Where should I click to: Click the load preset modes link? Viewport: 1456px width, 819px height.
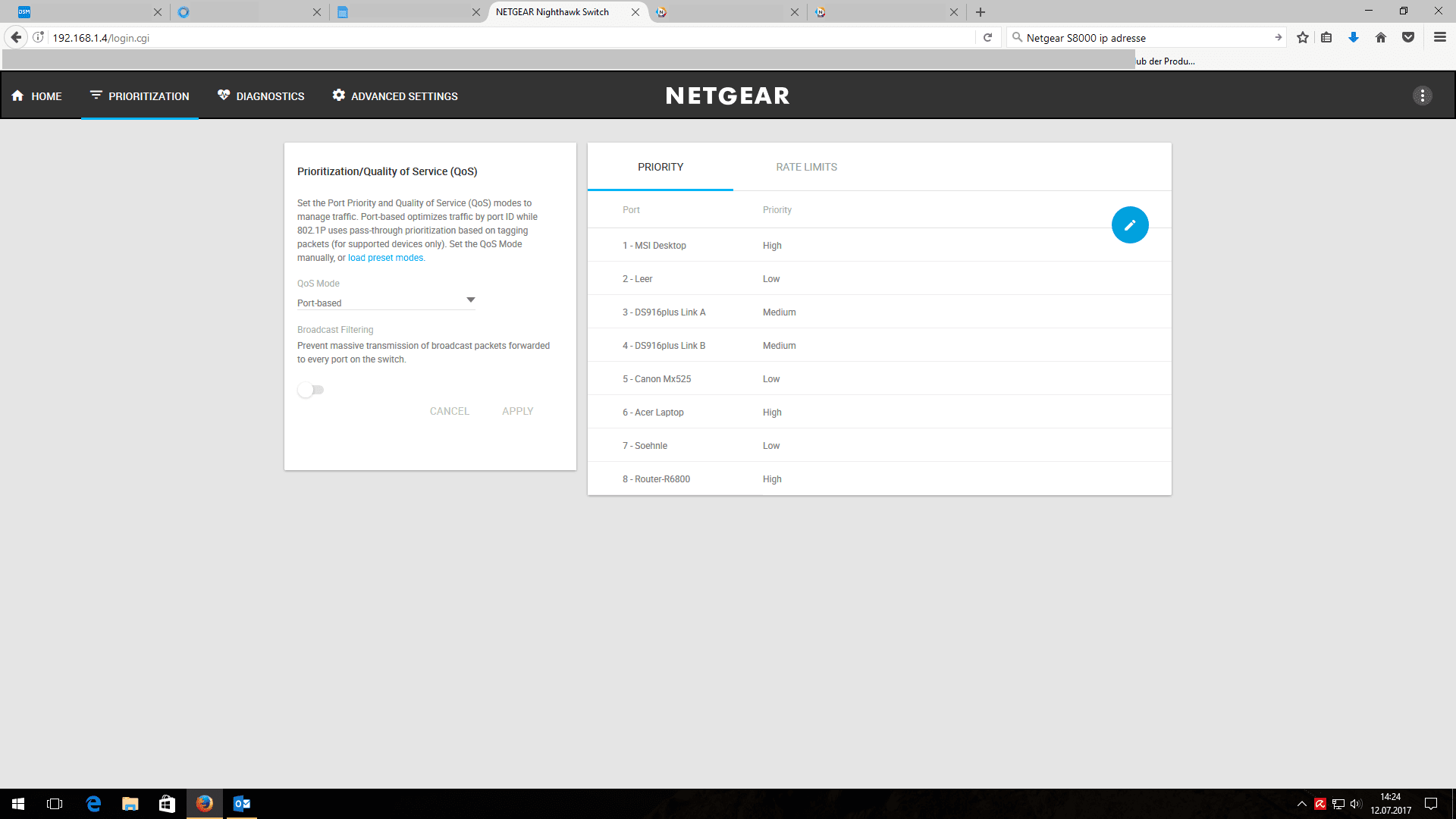386,258
